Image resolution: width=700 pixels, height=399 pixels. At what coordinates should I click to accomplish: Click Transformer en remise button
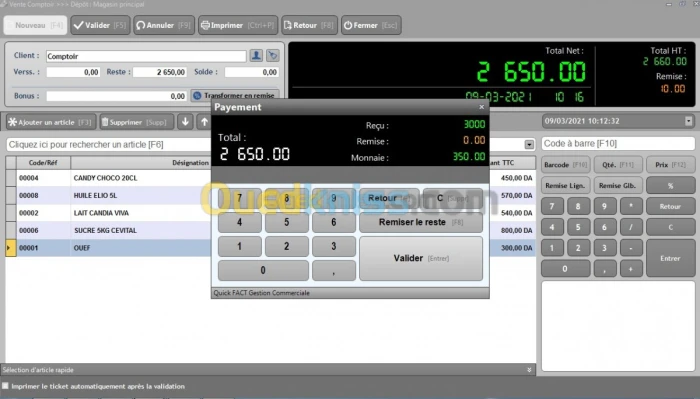click(235, 95)
